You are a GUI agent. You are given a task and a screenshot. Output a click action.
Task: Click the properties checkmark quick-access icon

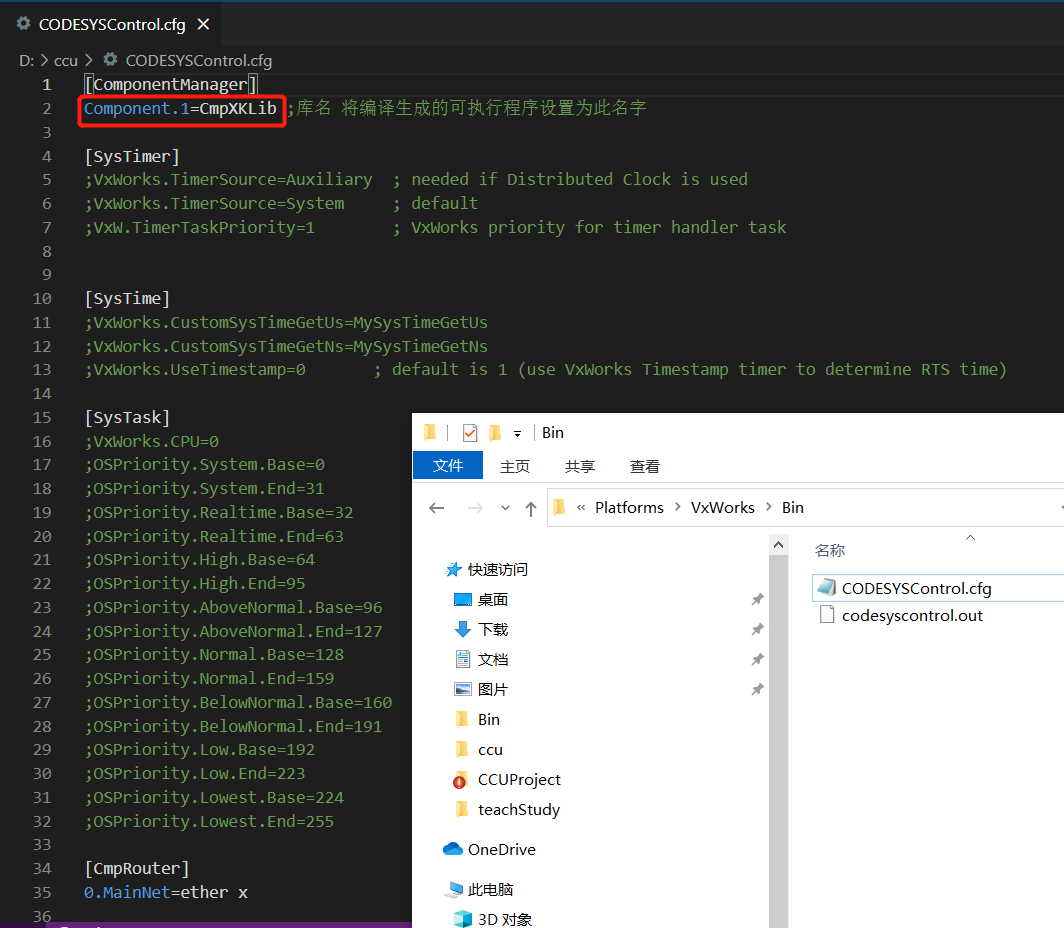(470, 432)
